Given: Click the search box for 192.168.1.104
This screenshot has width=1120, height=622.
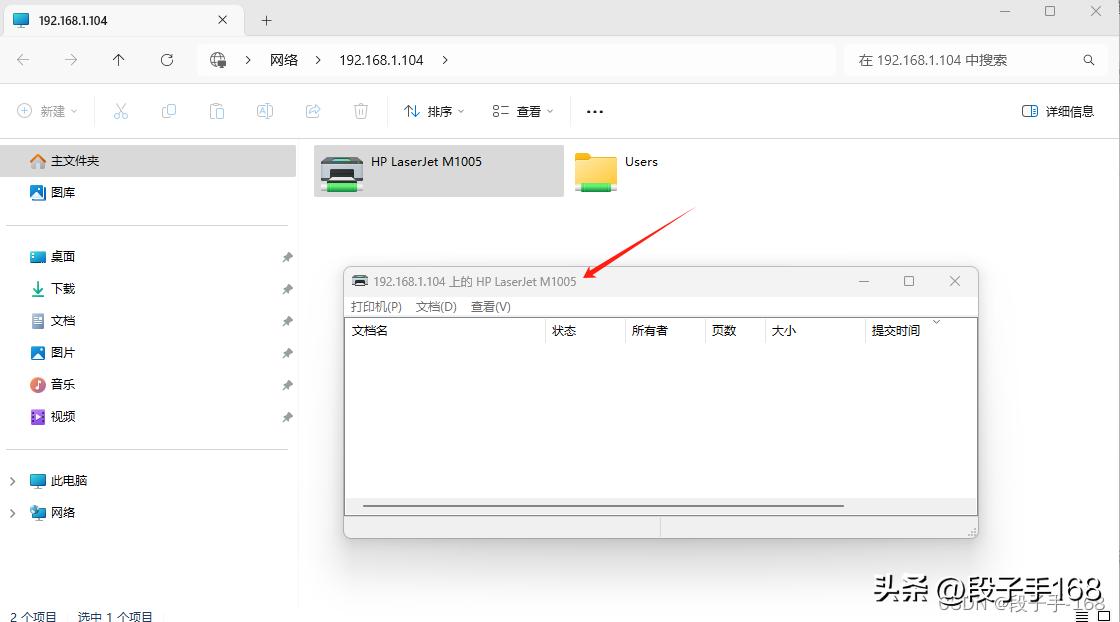Looking at the screenshot, I should tap(960, 59).
